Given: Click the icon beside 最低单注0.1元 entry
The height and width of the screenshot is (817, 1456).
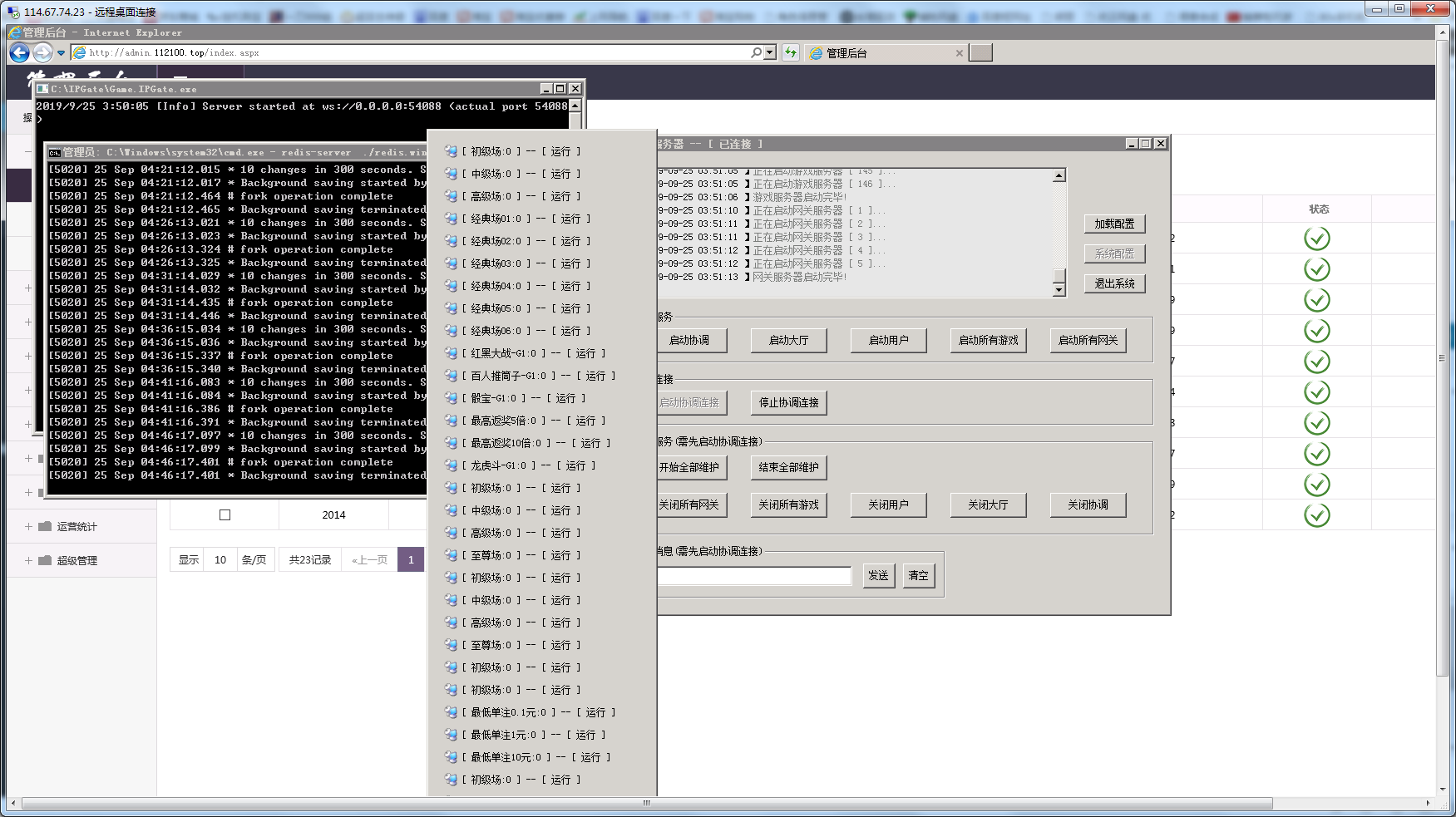Looking at the screenshot, I should (x=451, y=712).
